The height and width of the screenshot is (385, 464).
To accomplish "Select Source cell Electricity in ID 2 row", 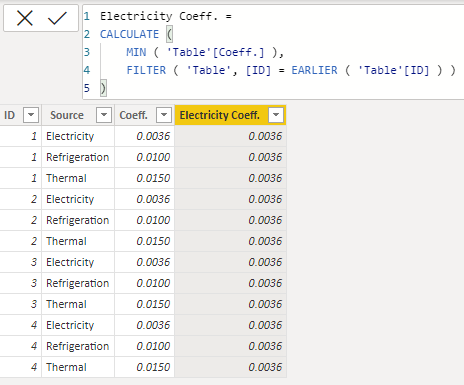I will [78, 199].
